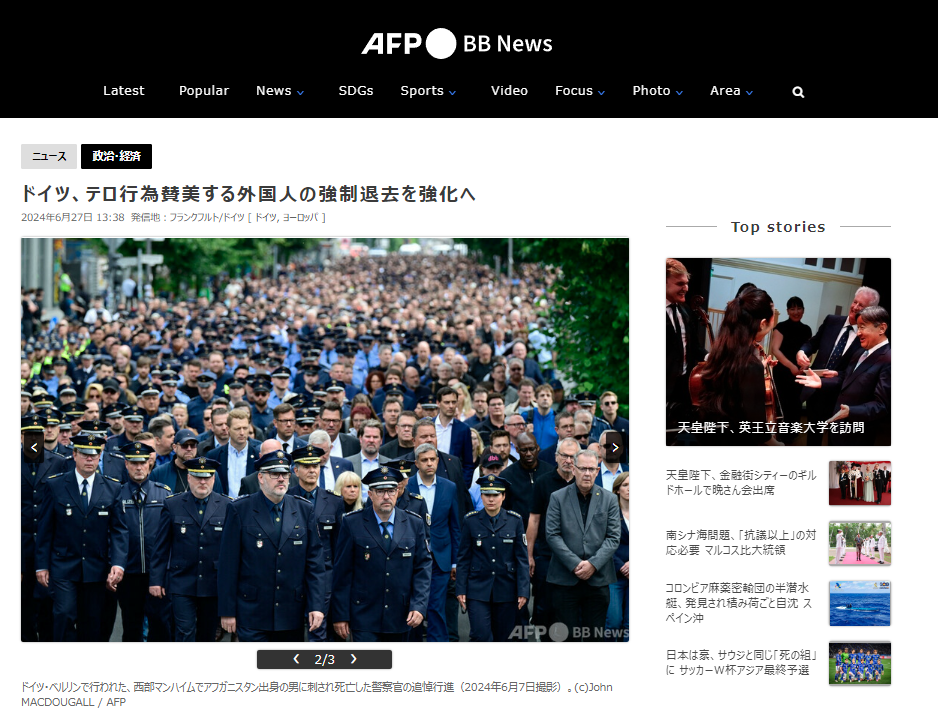Click the ニュース category tag

(49, 156)
